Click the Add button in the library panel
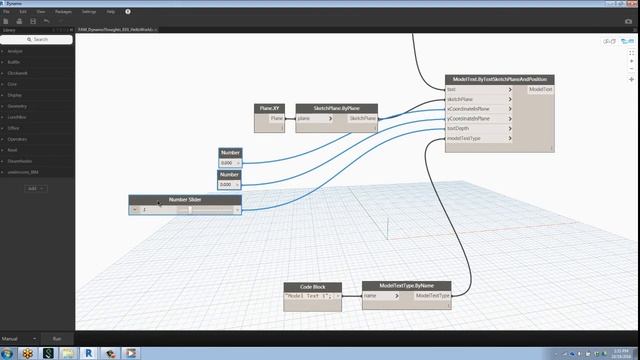Screen dimensions: 640x360 coord(36,189)
